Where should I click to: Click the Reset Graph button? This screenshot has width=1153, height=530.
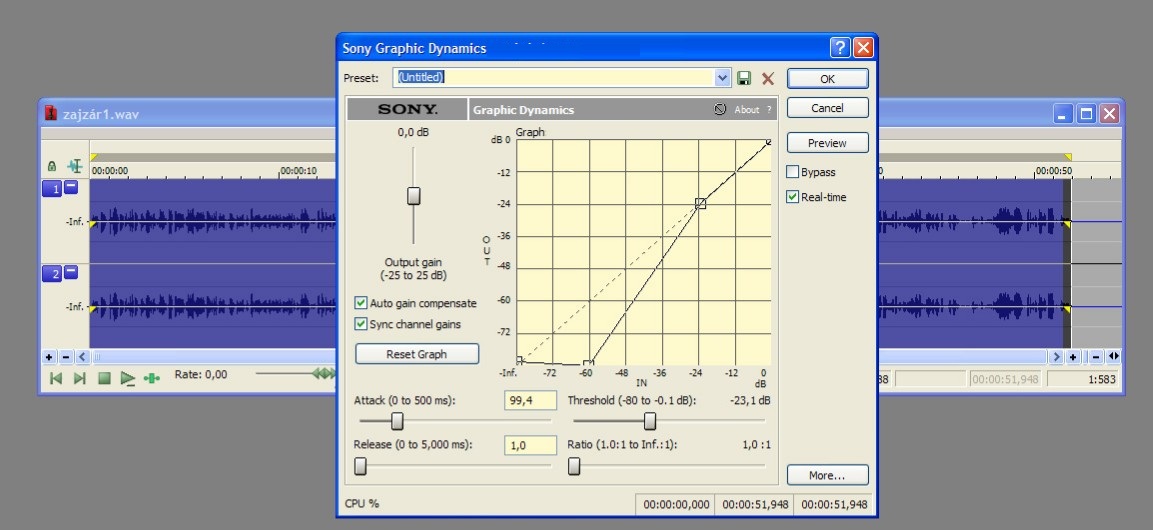pos(417,354)
